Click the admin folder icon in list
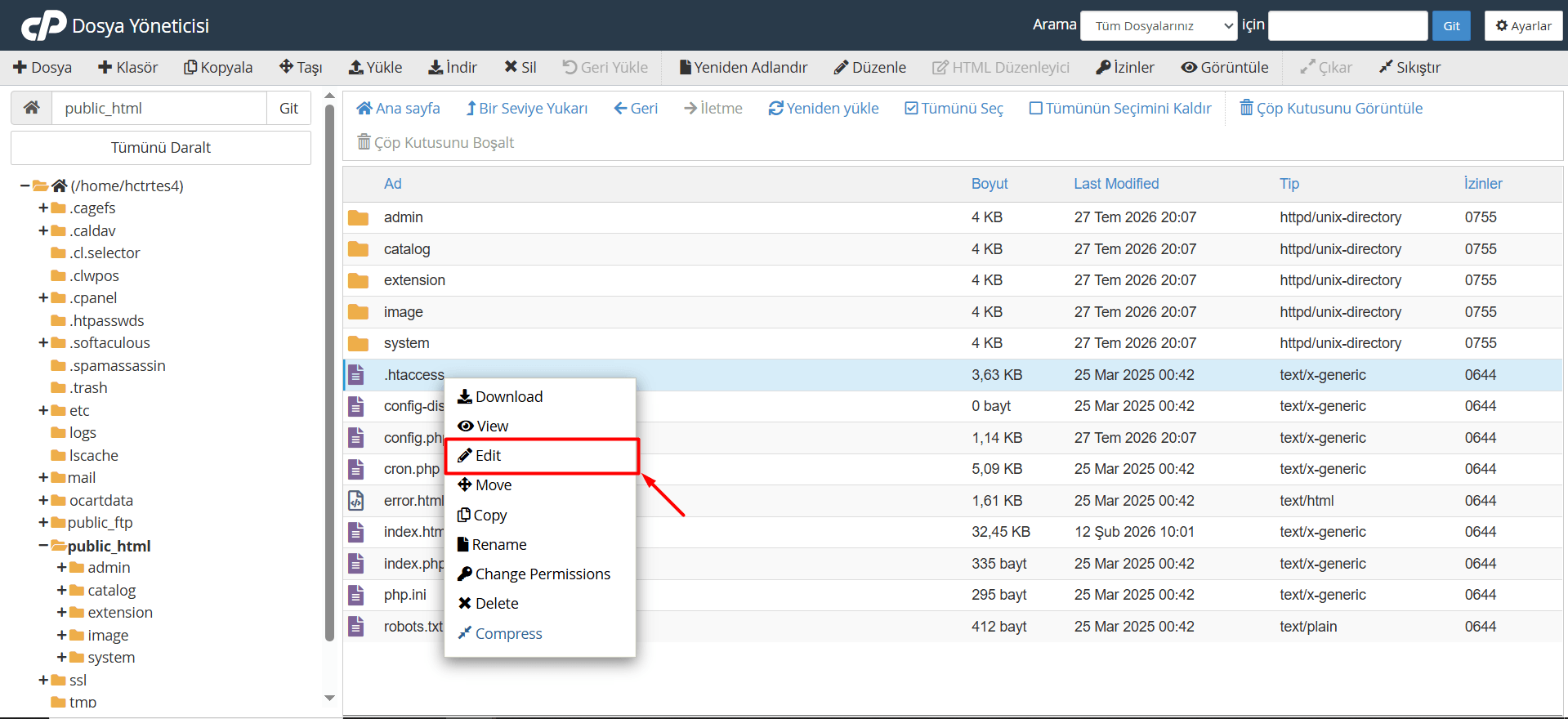The width and height of the screenshot is (1568, 719). (x=358, y=217)
